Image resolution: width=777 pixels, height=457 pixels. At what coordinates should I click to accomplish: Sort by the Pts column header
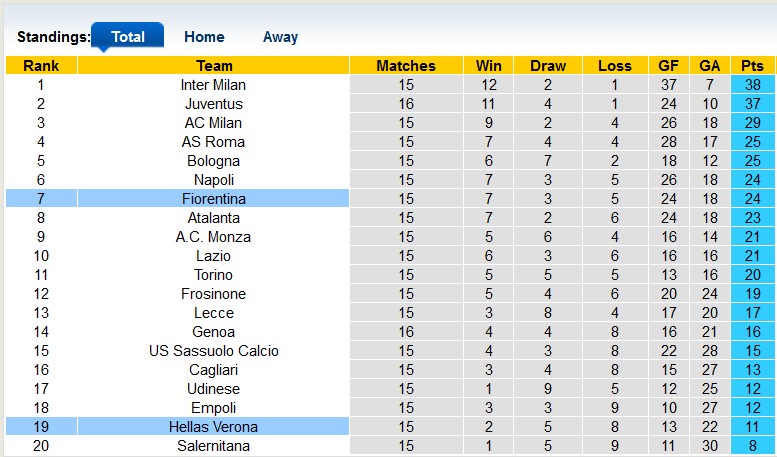click(x=752, y=66)
